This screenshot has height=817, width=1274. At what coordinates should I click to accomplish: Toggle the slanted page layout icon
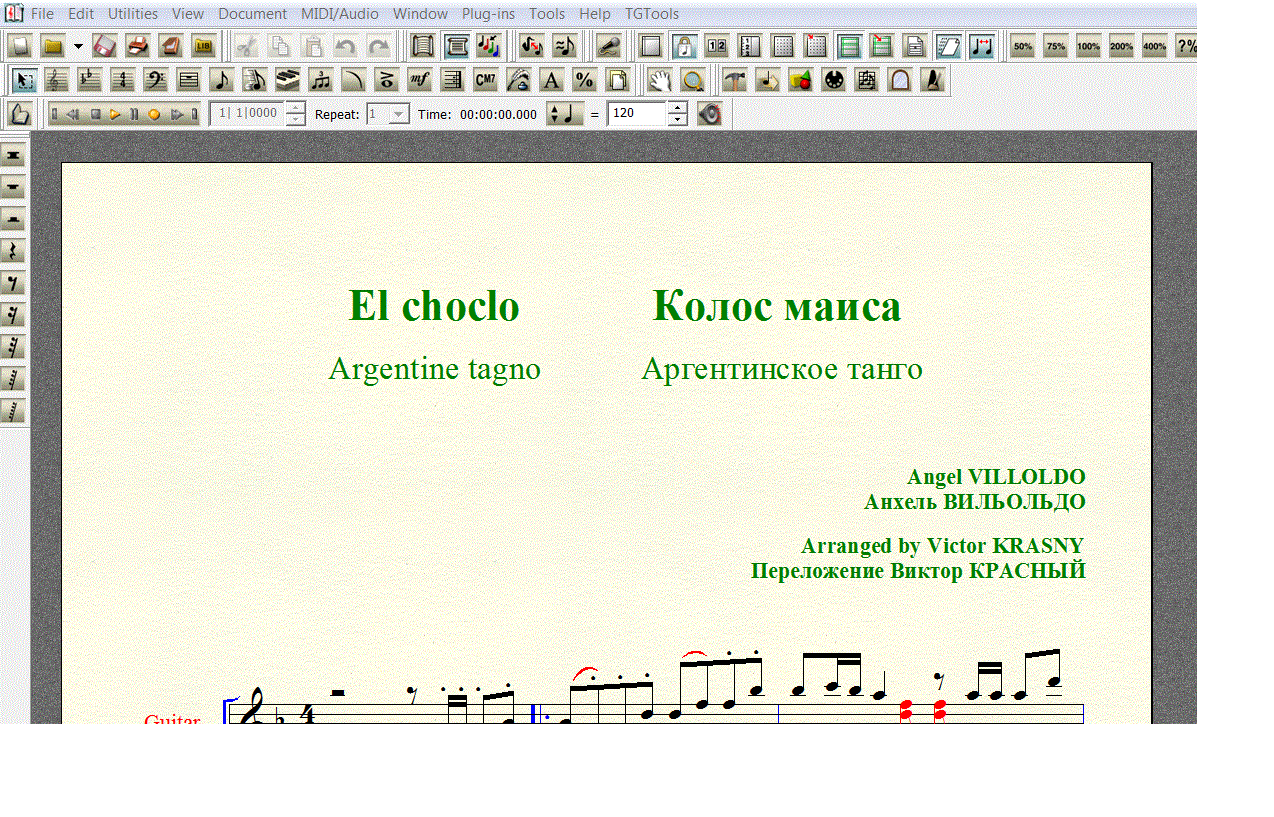[948, 46]
